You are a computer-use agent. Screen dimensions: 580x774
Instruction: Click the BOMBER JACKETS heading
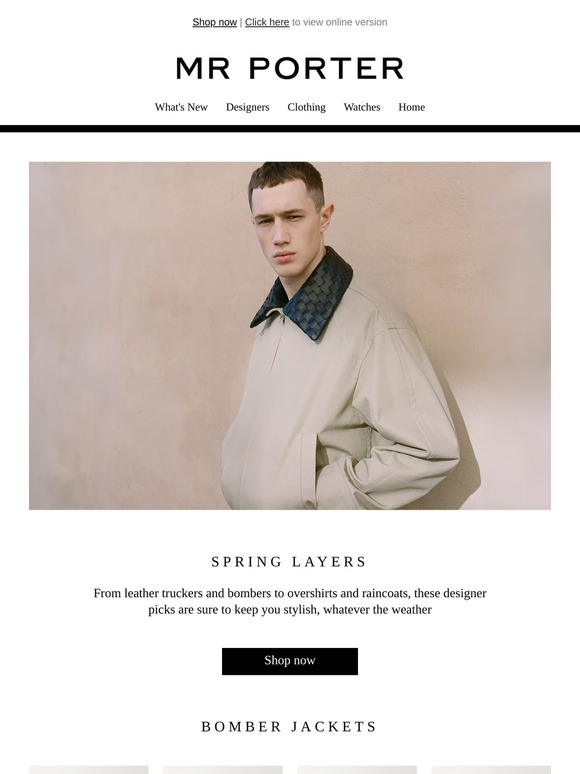pos(290,727)
